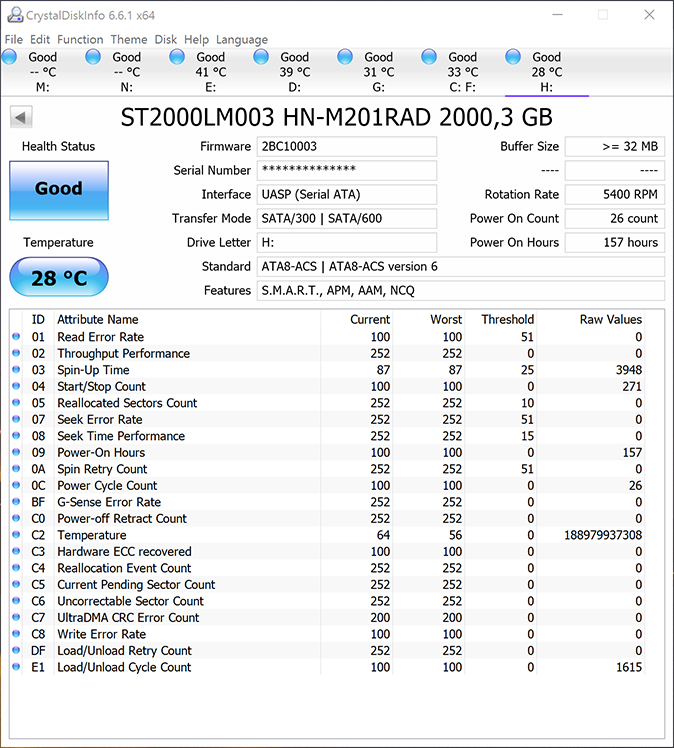Click the status dot of Spin-Up Time

point(16,370)
